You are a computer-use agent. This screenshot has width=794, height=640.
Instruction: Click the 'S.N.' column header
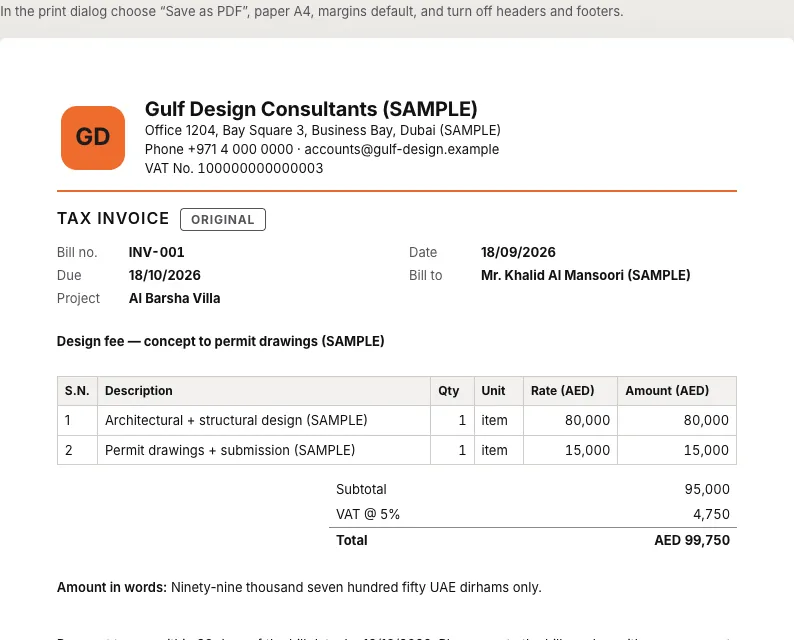coord(77,391)
